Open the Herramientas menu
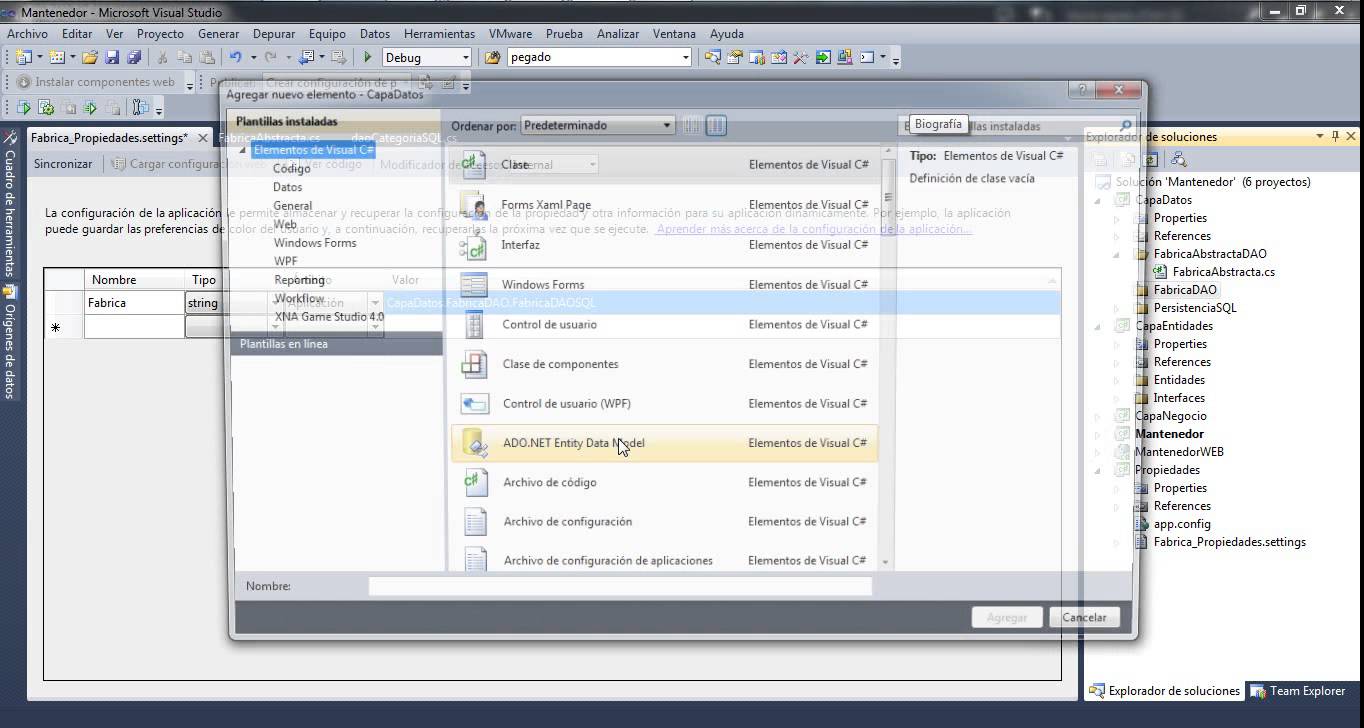 (x=440, y=34)
